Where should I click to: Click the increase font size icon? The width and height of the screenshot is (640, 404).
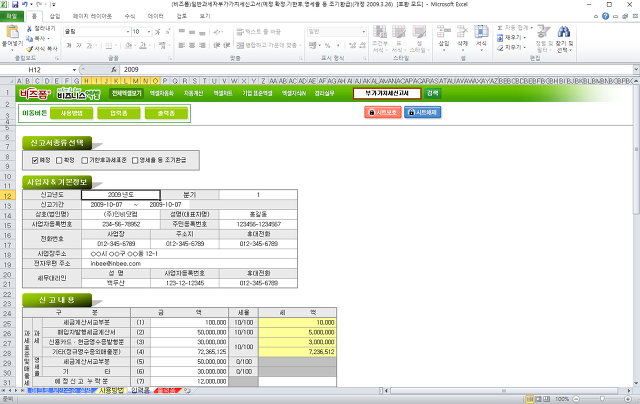coord(158,32)
